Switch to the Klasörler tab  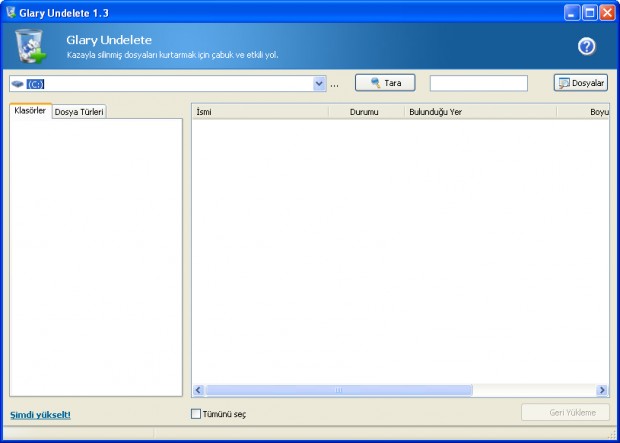(30, 111)
